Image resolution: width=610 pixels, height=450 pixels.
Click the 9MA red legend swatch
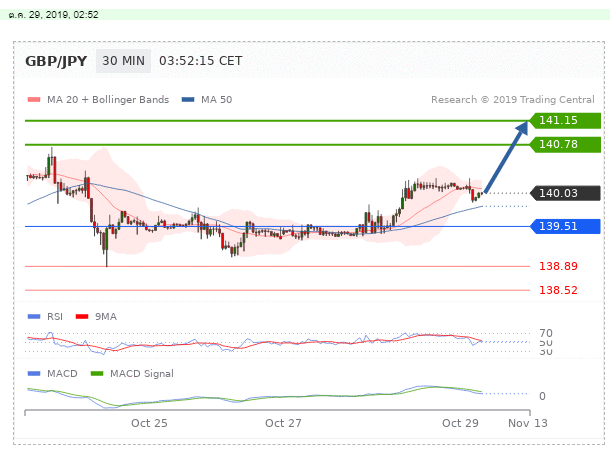click(82, 317)
